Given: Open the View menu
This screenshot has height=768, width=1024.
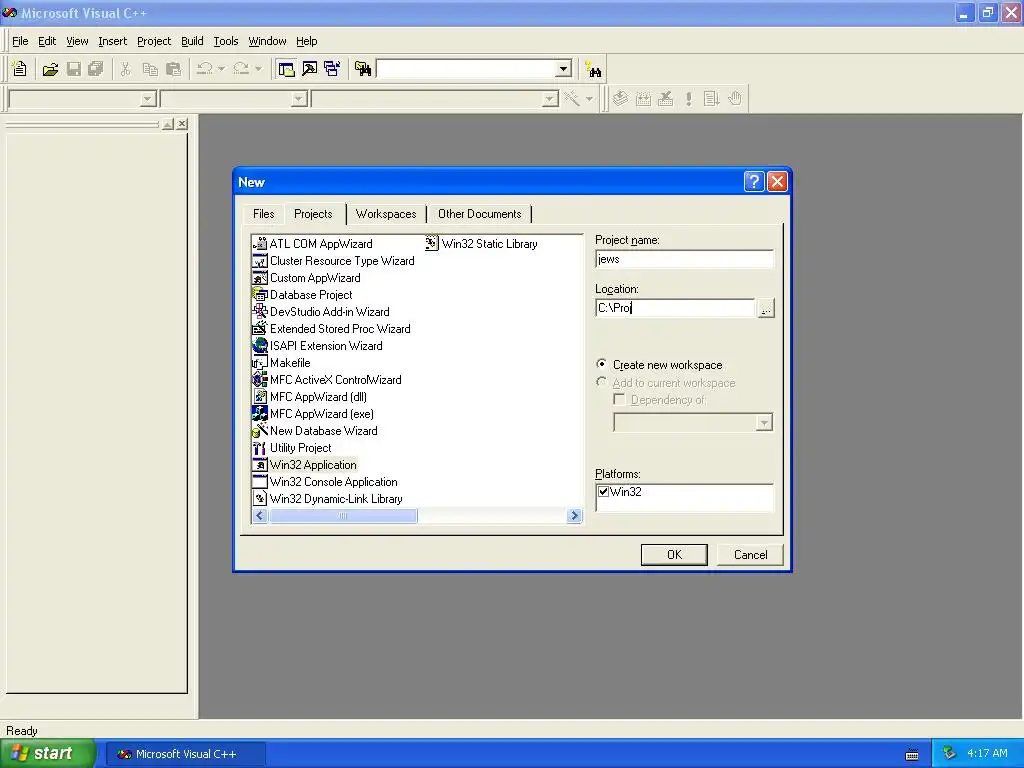Looking at the screenshot, I should pos(77,41).
